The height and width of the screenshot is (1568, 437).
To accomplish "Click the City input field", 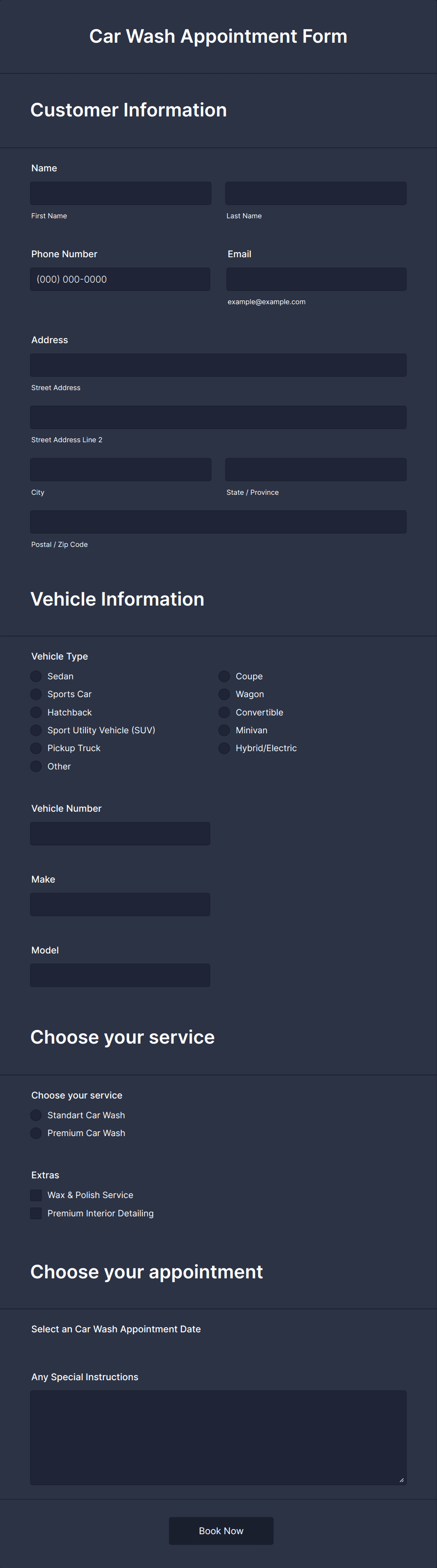I will 121,470.
